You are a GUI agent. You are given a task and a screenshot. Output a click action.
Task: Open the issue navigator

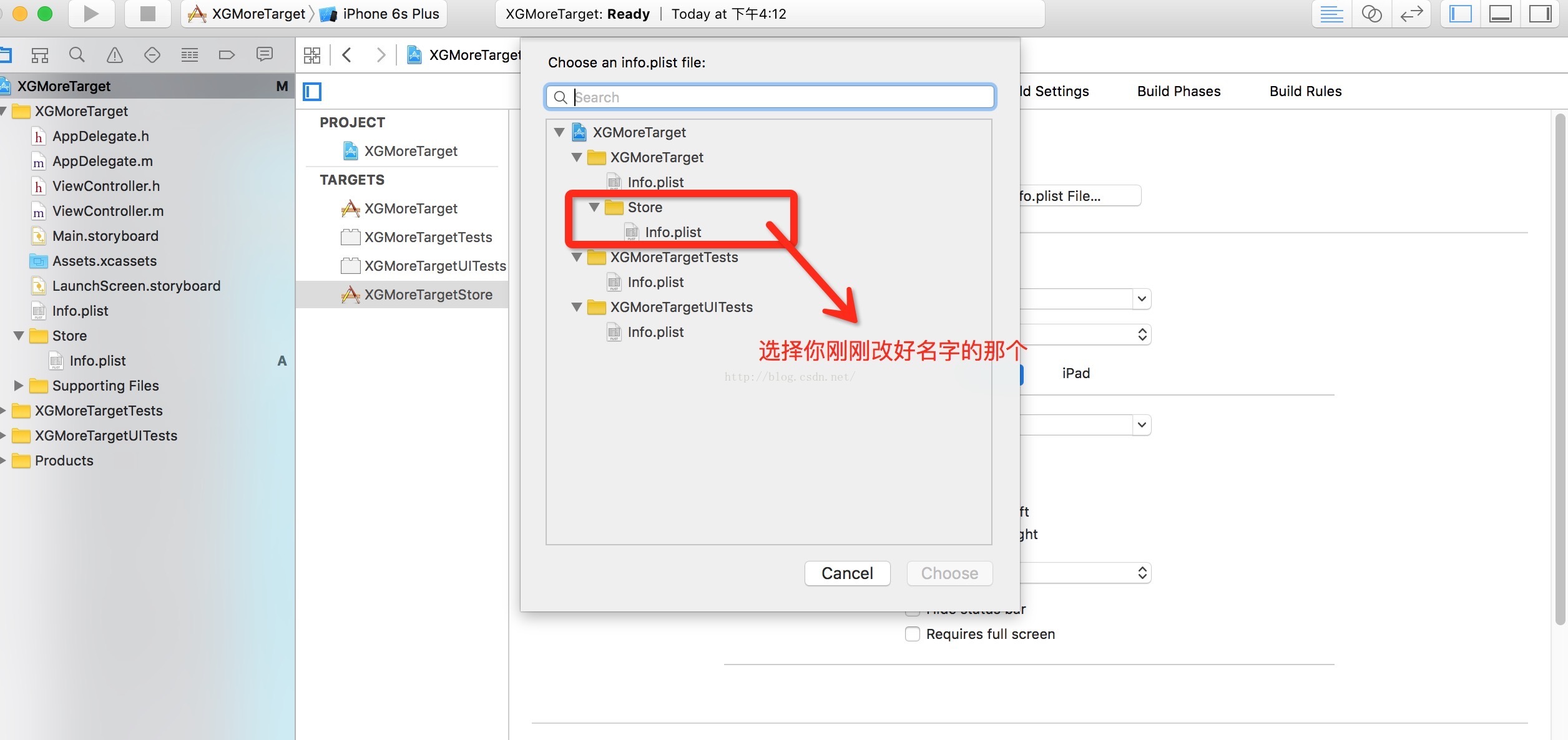tap(115, 55)
